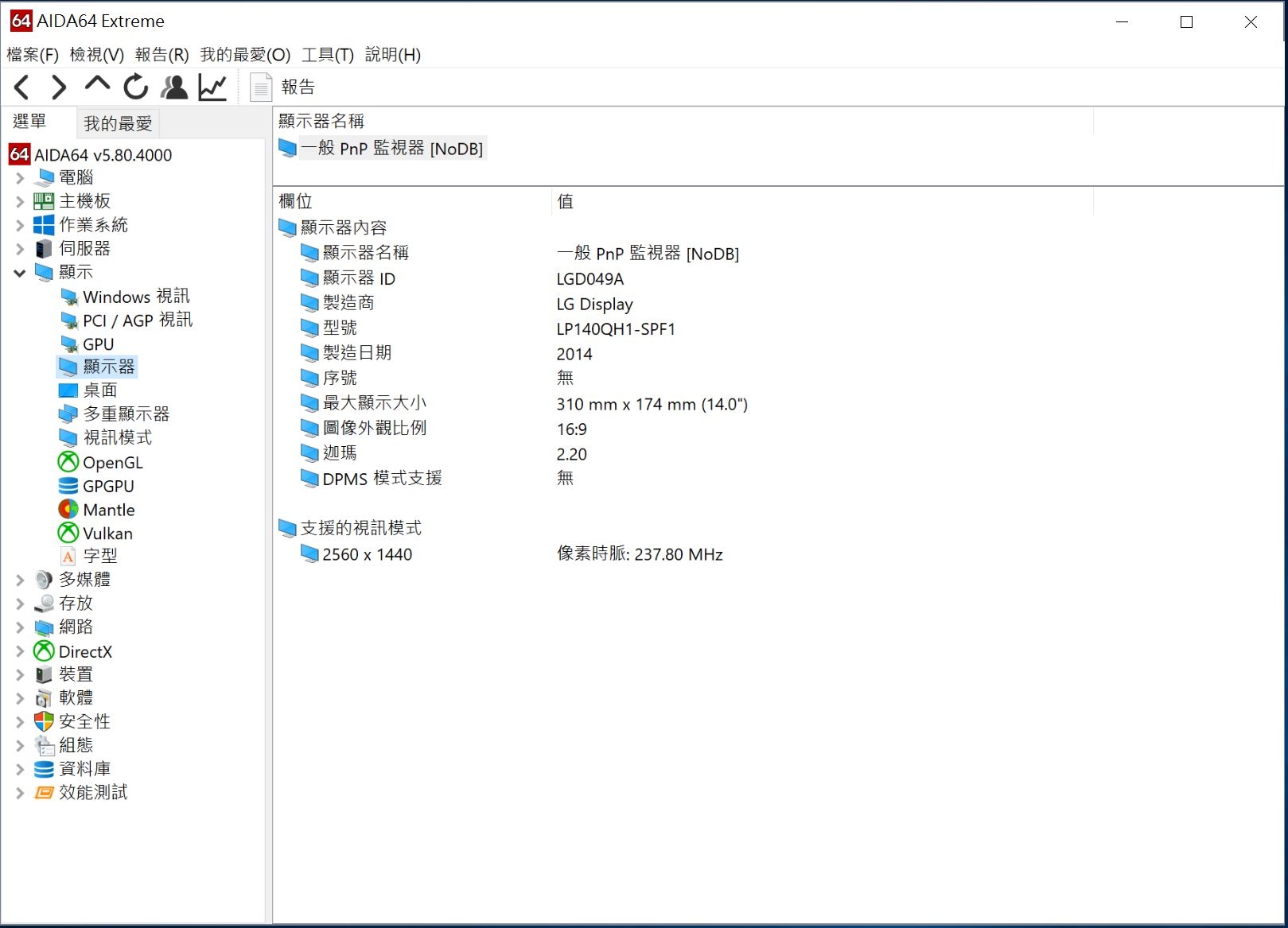Image resolution: width=1288 pixels, height=928 pixels.
Task: Click the GPU tree icon
Action: pyautogui.click(x=68, y=344)
